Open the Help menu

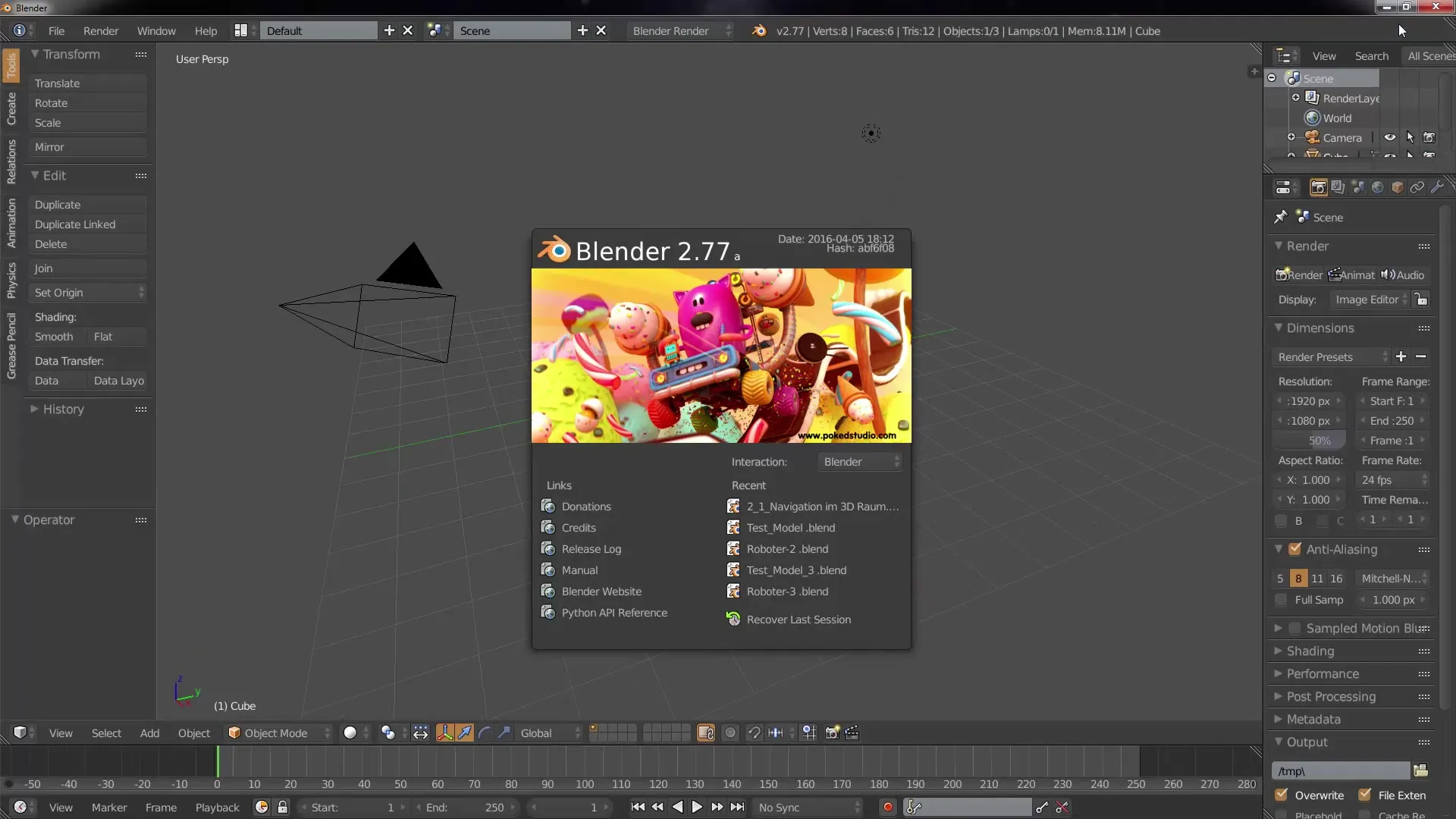point(206,30)
